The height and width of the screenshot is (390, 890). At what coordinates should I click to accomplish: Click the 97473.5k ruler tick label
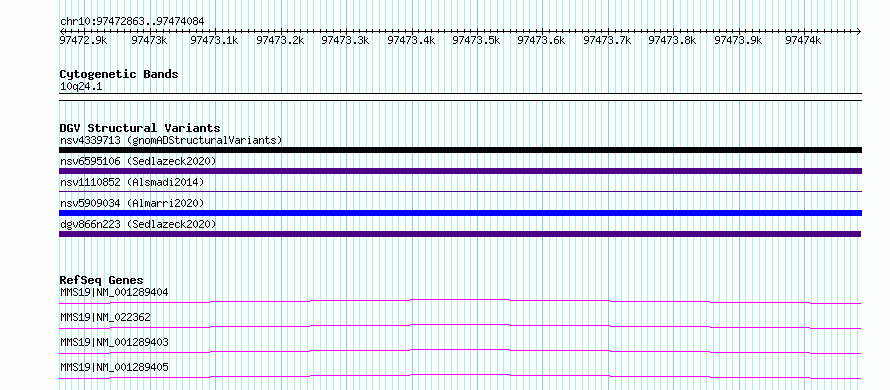click(476, 40)
